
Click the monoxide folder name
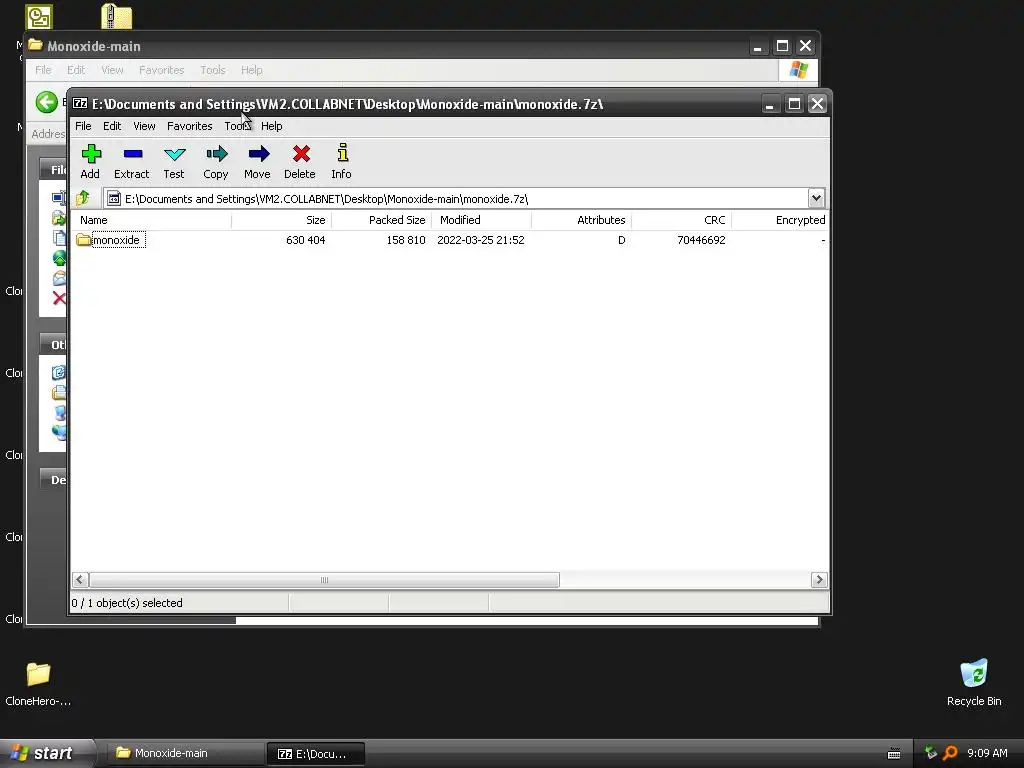click(116, 240)
